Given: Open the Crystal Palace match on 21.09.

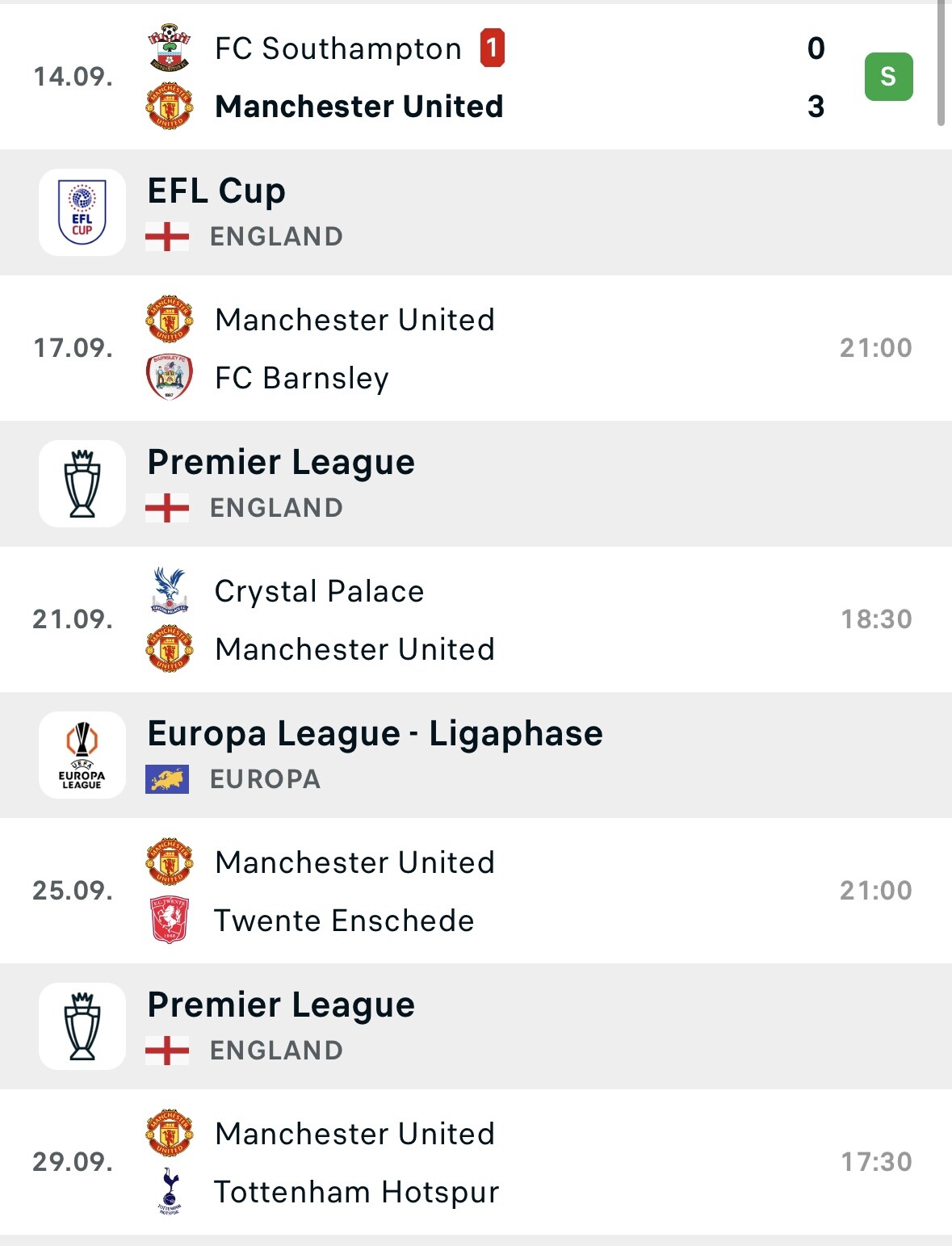Looking at the screenshot, I should 476,619.
